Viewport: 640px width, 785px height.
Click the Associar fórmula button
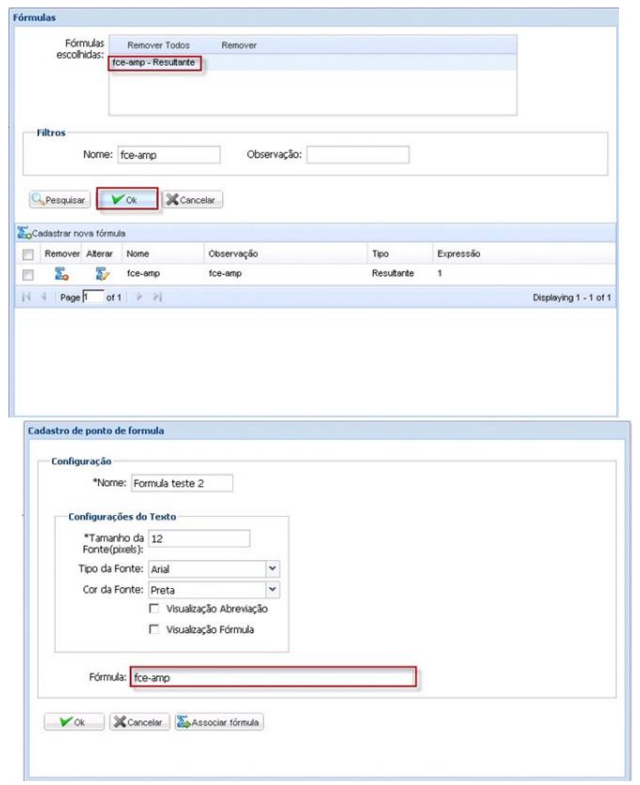(219, 722)
